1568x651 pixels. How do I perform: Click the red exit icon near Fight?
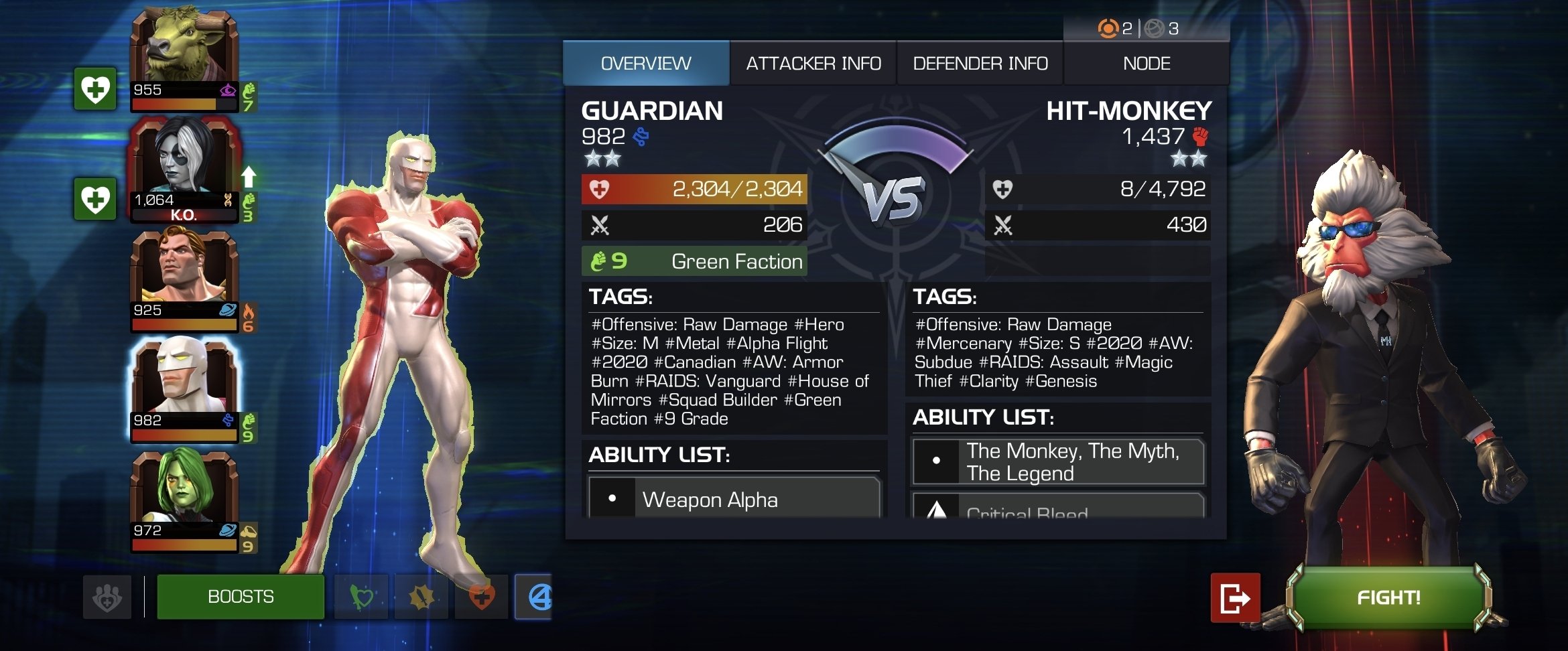(x=1235, y=597)
